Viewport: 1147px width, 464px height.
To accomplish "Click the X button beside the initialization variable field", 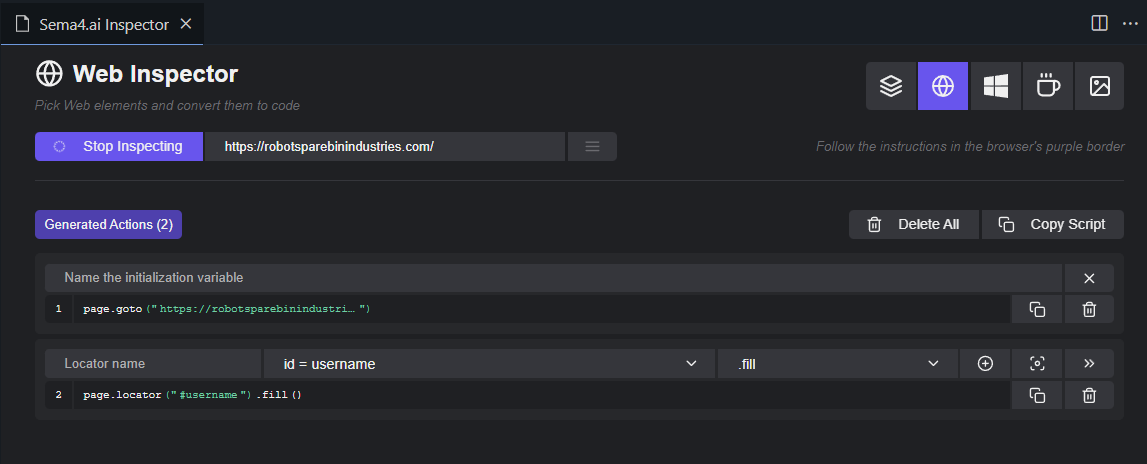I will 1089,278.
